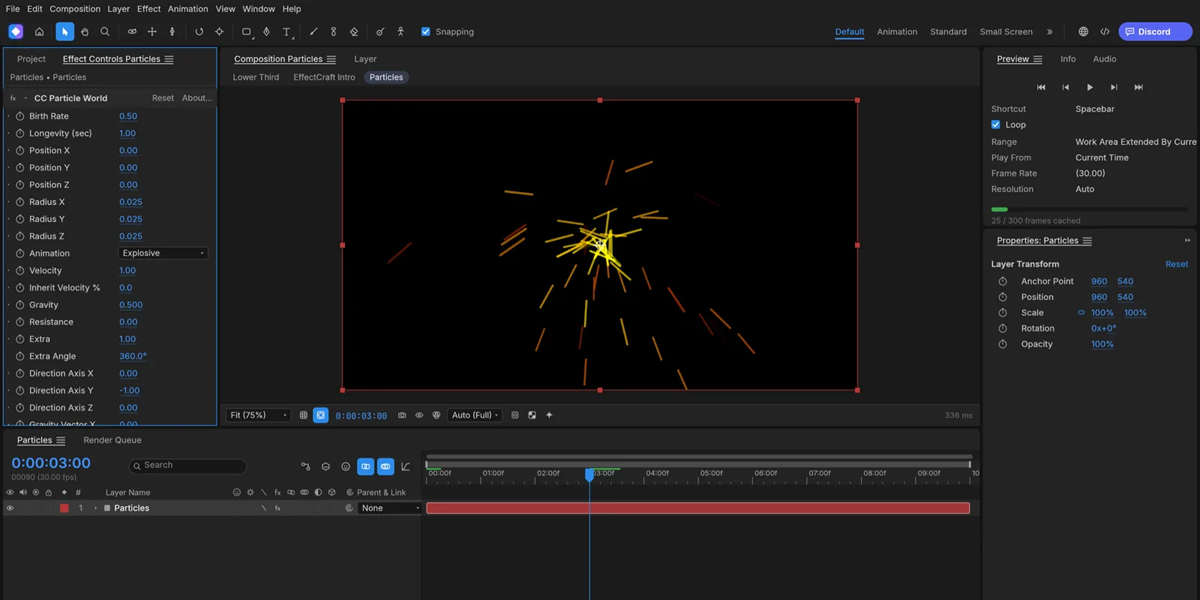This screenshot has width=1200, height=600.
Task: Play the preview
Action: coord(1090,87)
